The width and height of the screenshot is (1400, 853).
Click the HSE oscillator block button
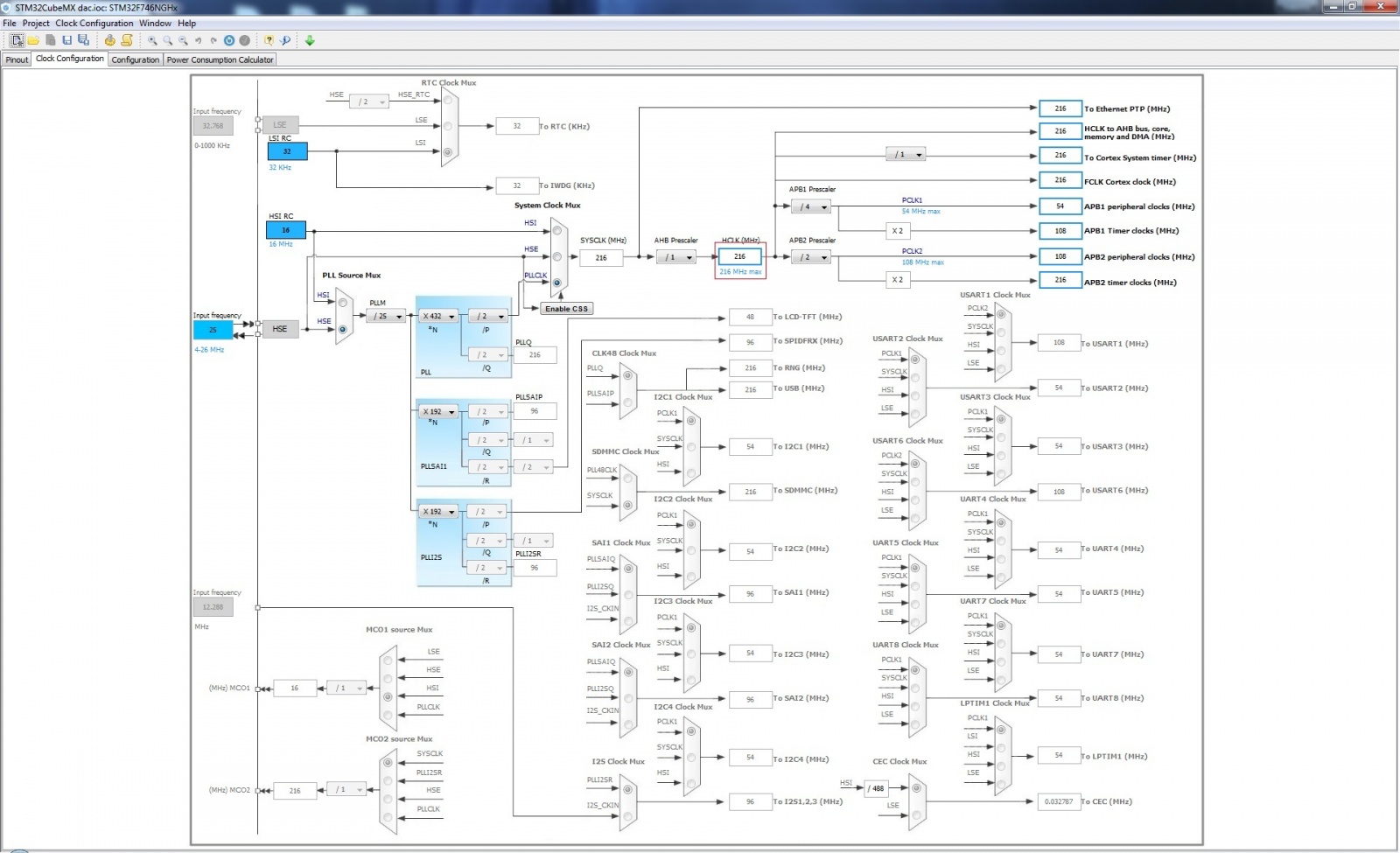click(280, 329)
